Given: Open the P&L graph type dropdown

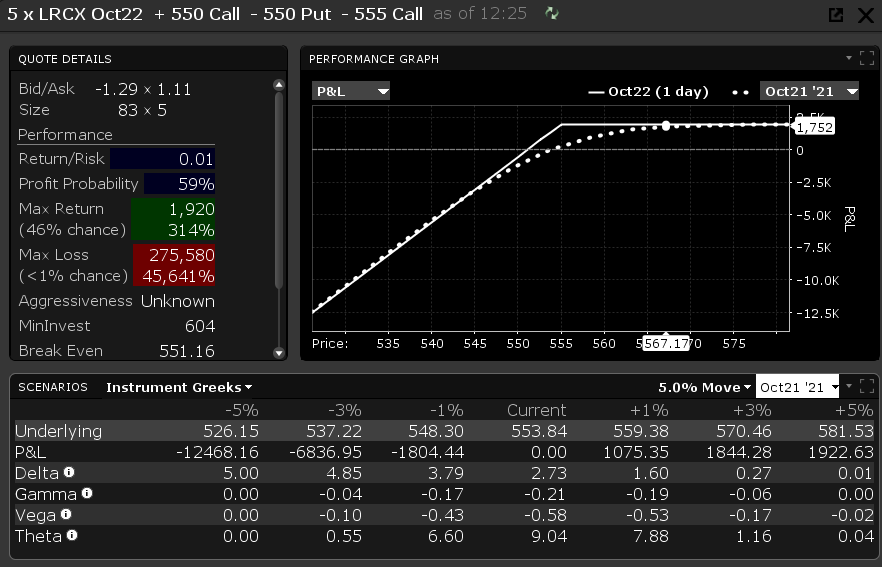Looking at the screenshot, I should 351,91.
